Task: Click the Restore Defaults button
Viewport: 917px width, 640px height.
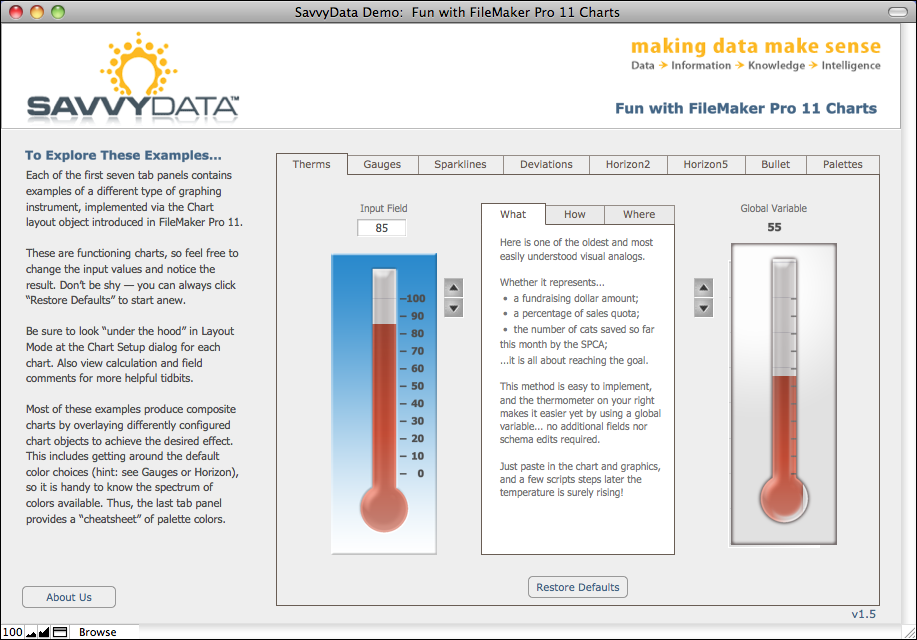Action: pos(578,587)
